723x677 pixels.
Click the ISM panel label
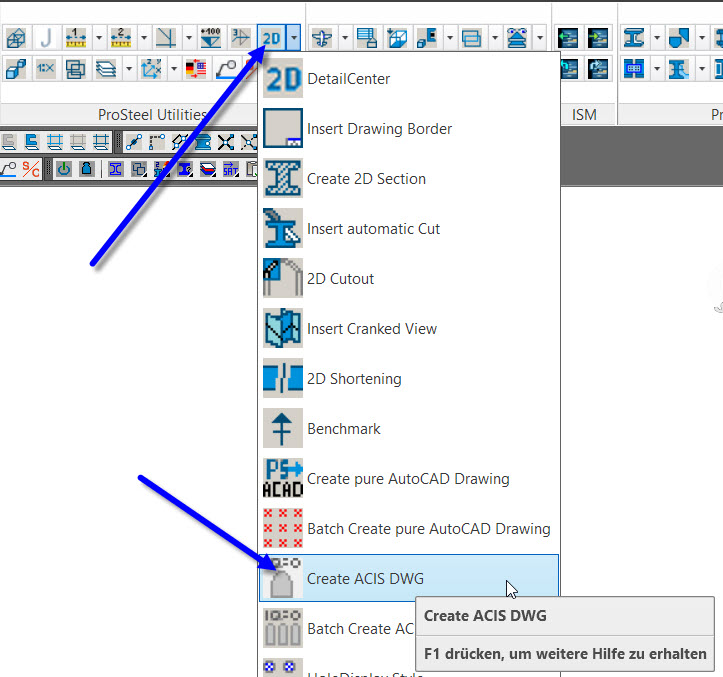(584, 114)
